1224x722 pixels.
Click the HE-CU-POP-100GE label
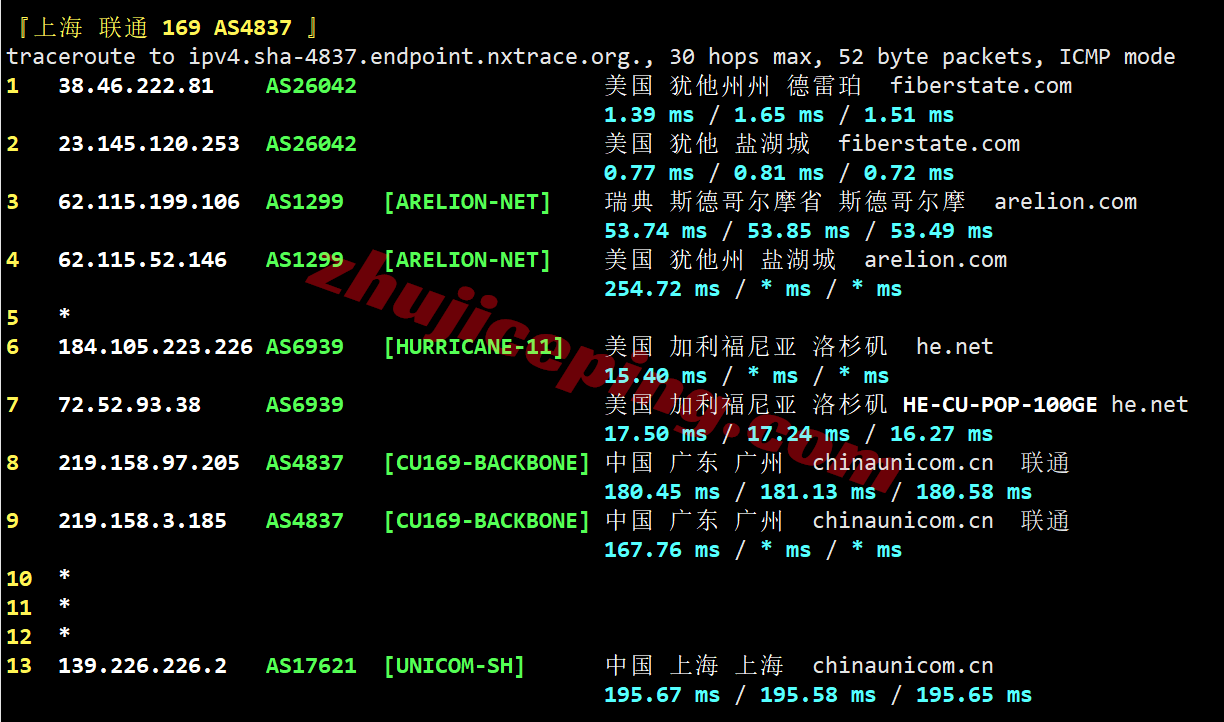click(1000, 405)
